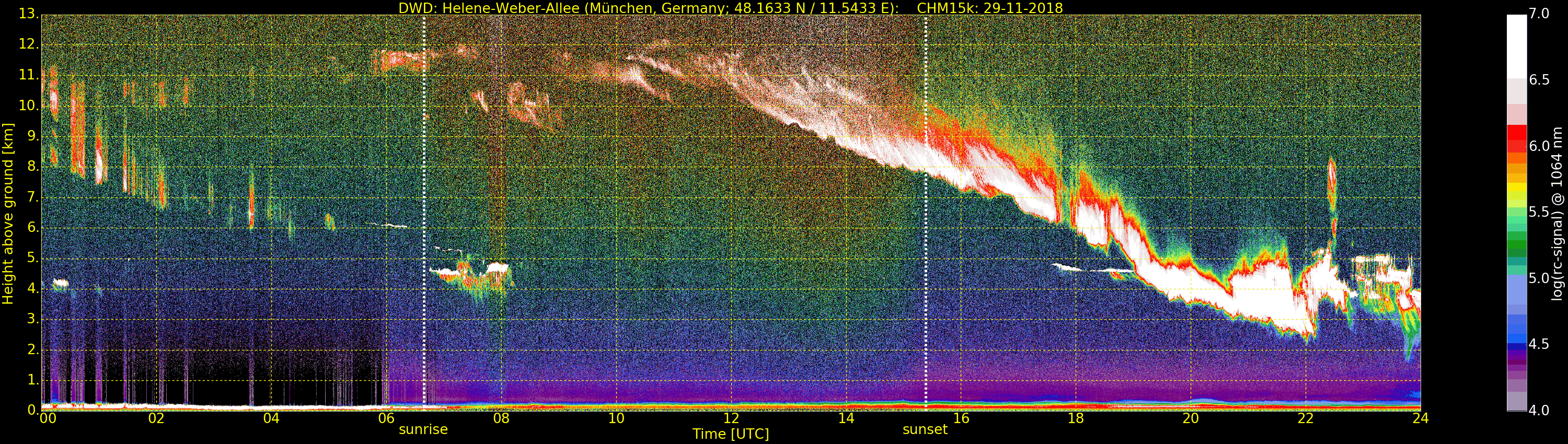Click the colorbar value label '7.0'
Screen dimensions: 1568x444
coord(1539,14)
